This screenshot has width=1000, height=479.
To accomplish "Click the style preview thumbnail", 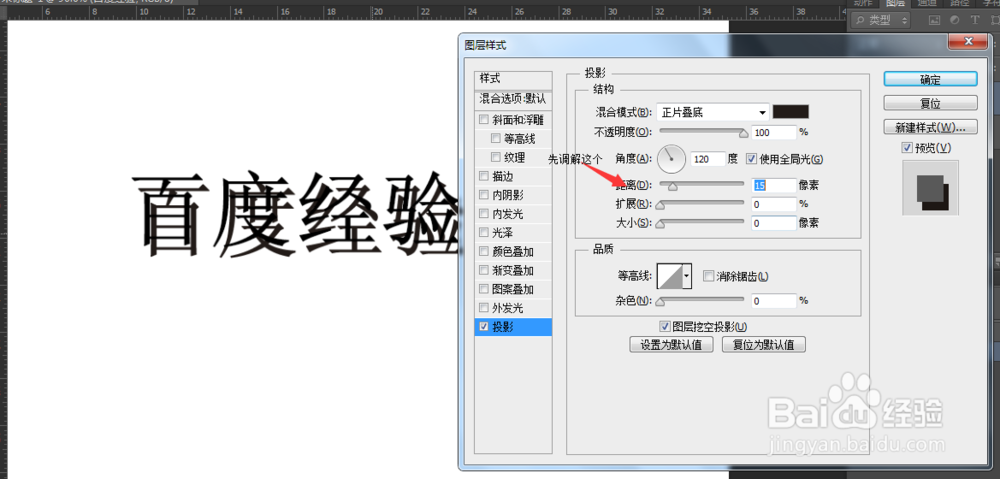I will click(x=930, y=188).
